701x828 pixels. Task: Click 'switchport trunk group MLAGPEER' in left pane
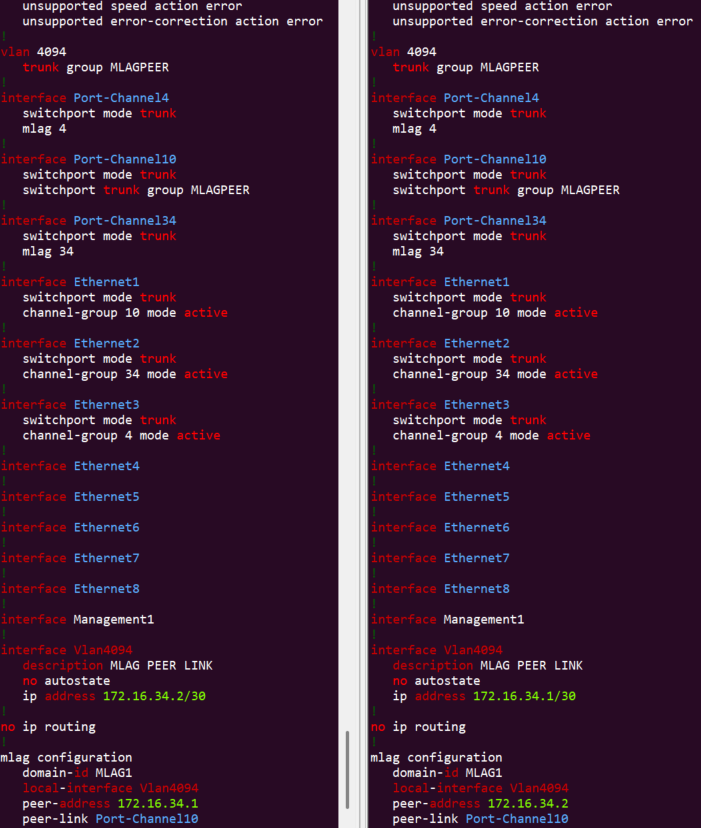136,190
